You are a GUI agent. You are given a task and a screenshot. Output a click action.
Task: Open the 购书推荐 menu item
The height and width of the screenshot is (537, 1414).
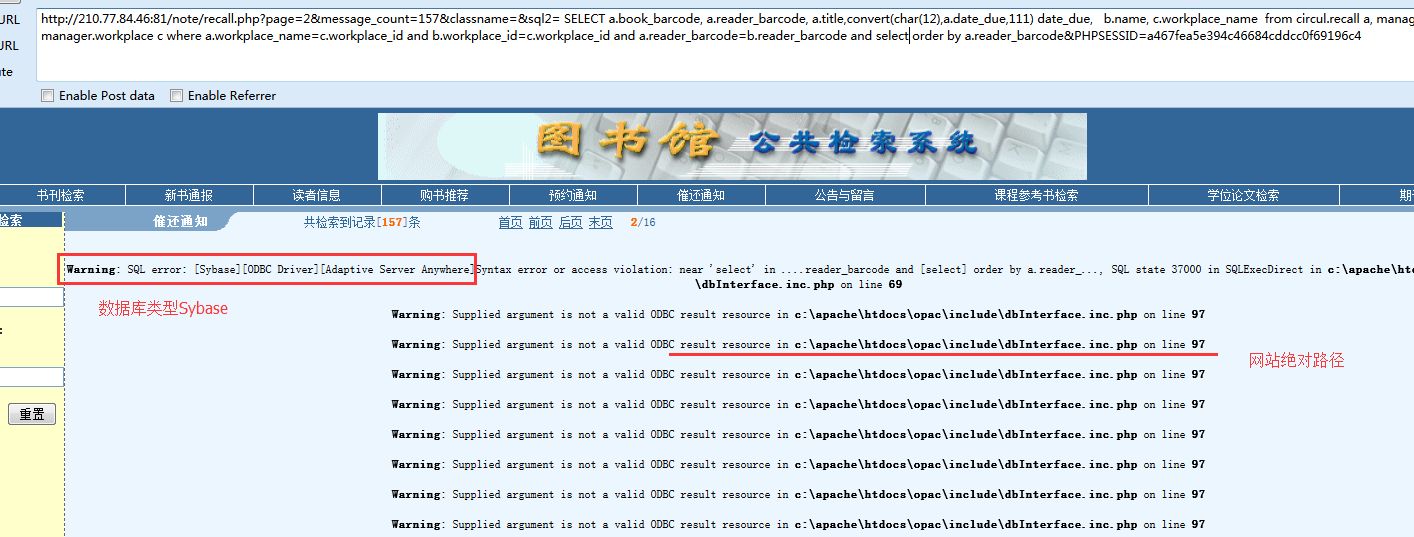click(445, 195)
